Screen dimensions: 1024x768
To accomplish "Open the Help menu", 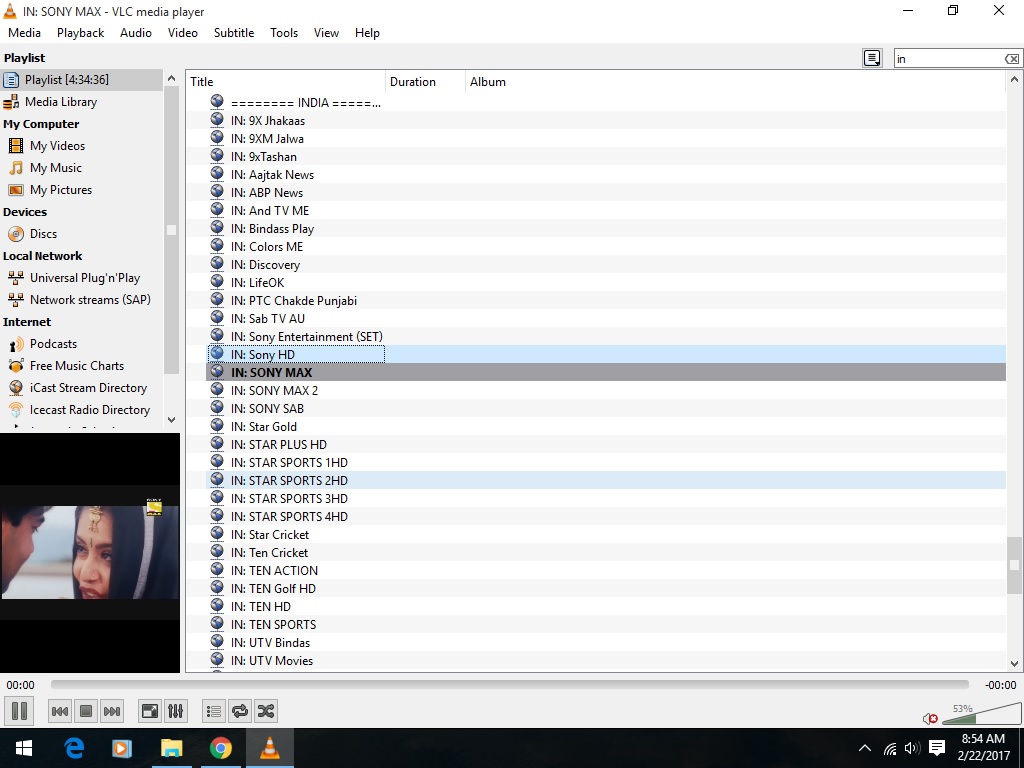I will tap(367, 33).
